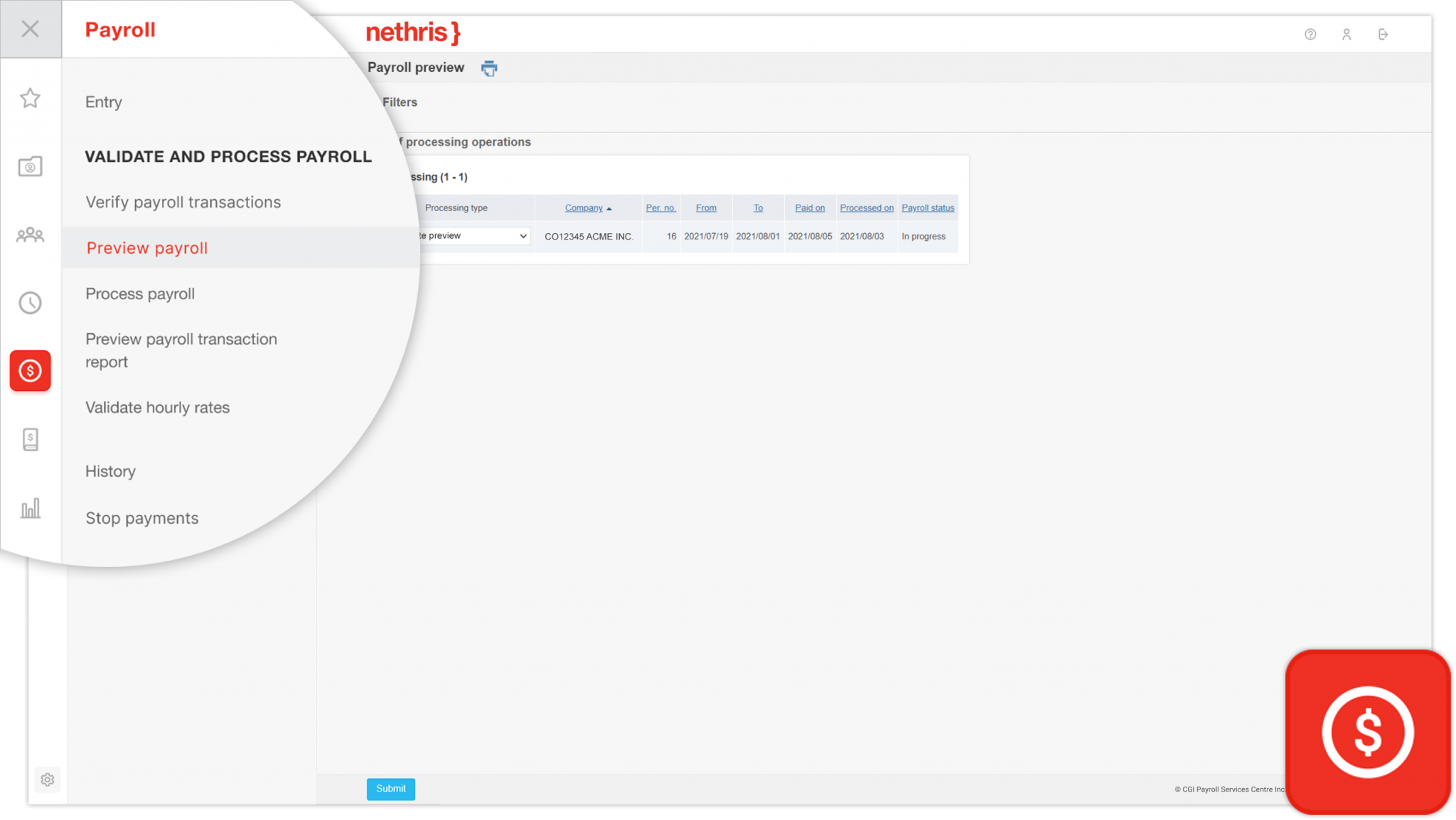Open the reports bar chart icon

point(30,507)
